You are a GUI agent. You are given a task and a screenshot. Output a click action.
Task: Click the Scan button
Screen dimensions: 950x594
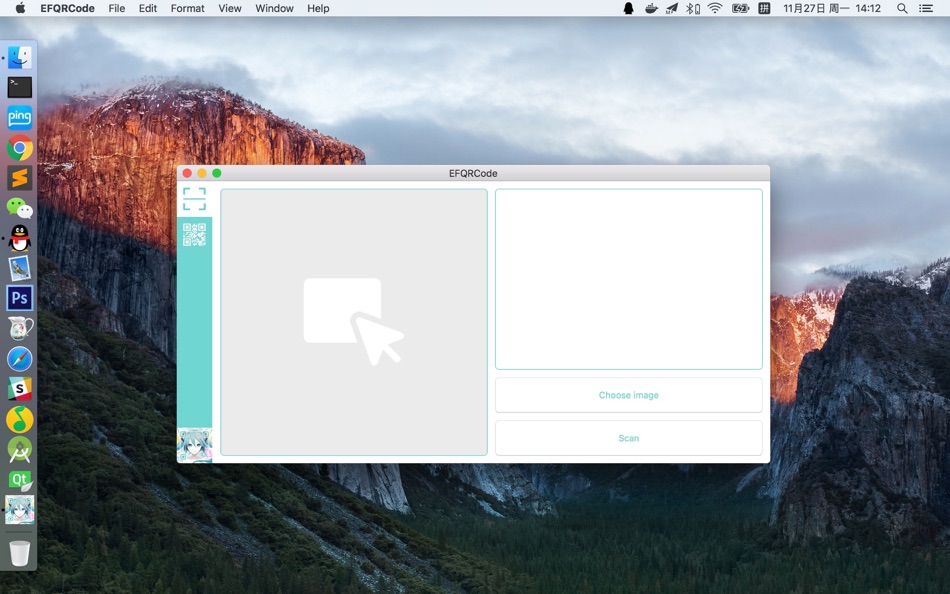click(x=629, y=438)
